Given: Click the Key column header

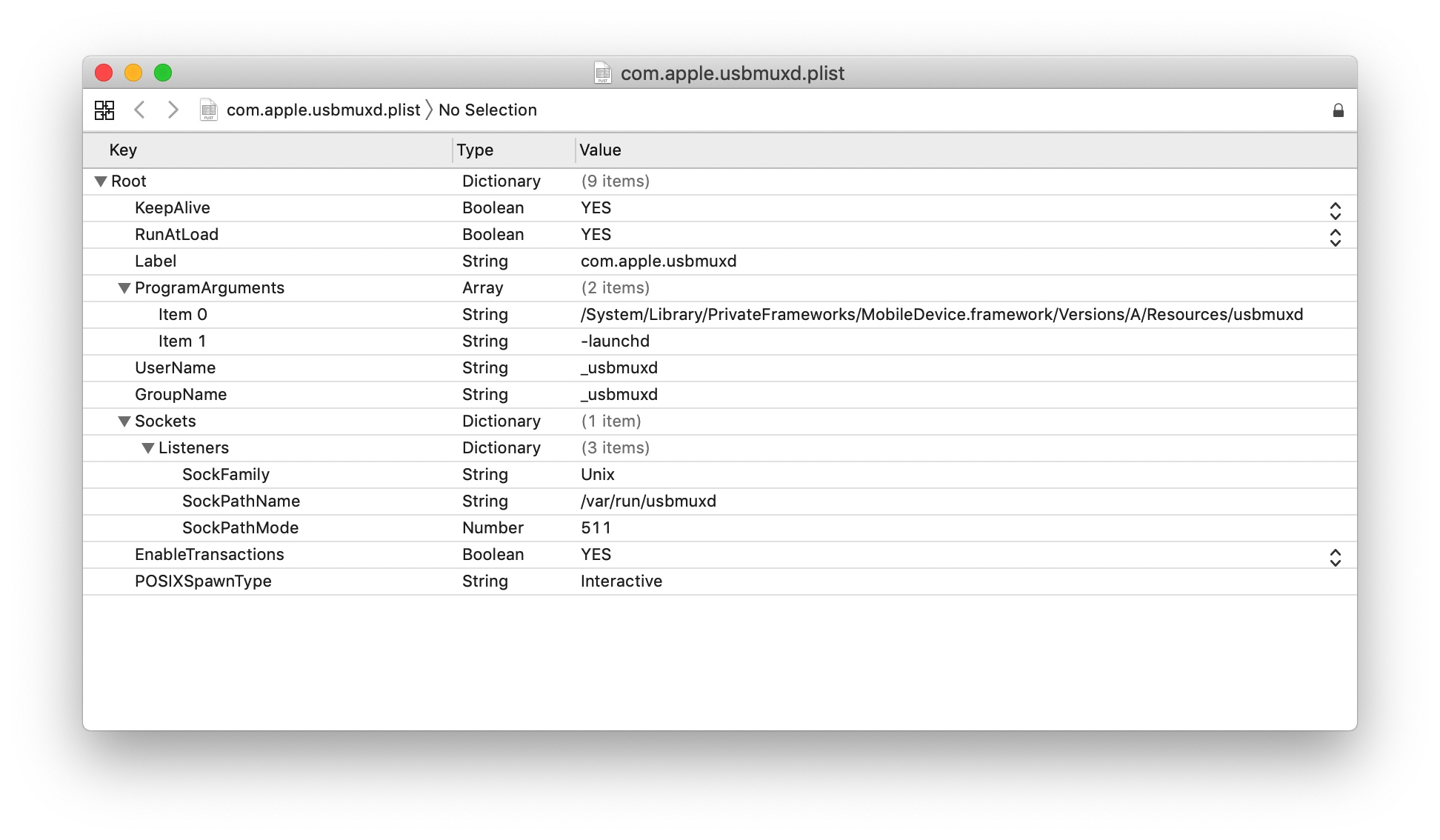Looking at the screenshot, I should coord(123,150).
